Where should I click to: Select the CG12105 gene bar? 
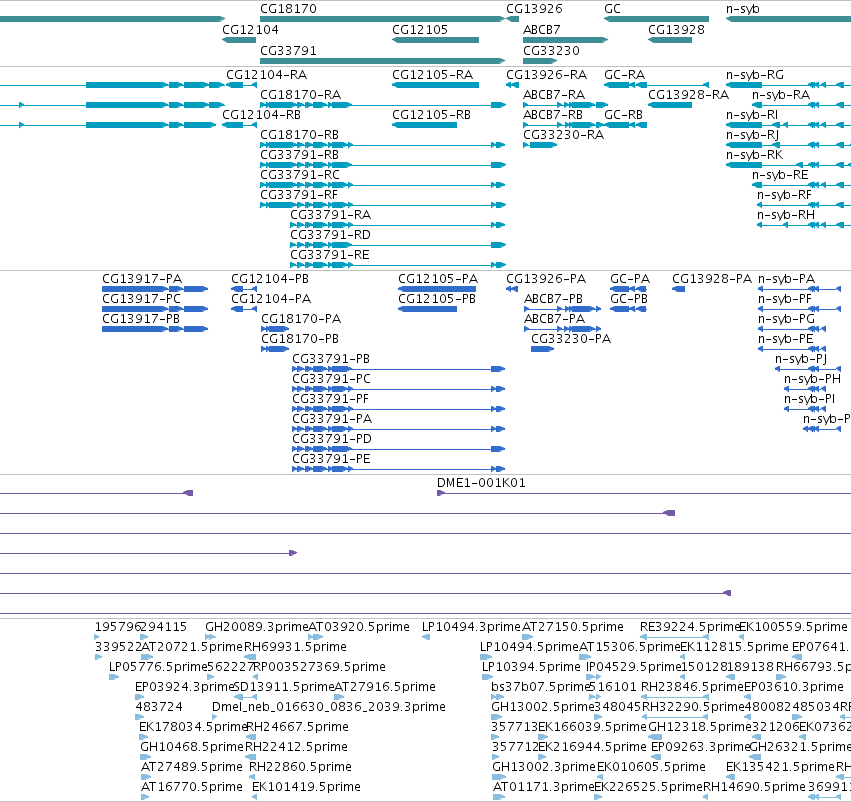point(435,40)
